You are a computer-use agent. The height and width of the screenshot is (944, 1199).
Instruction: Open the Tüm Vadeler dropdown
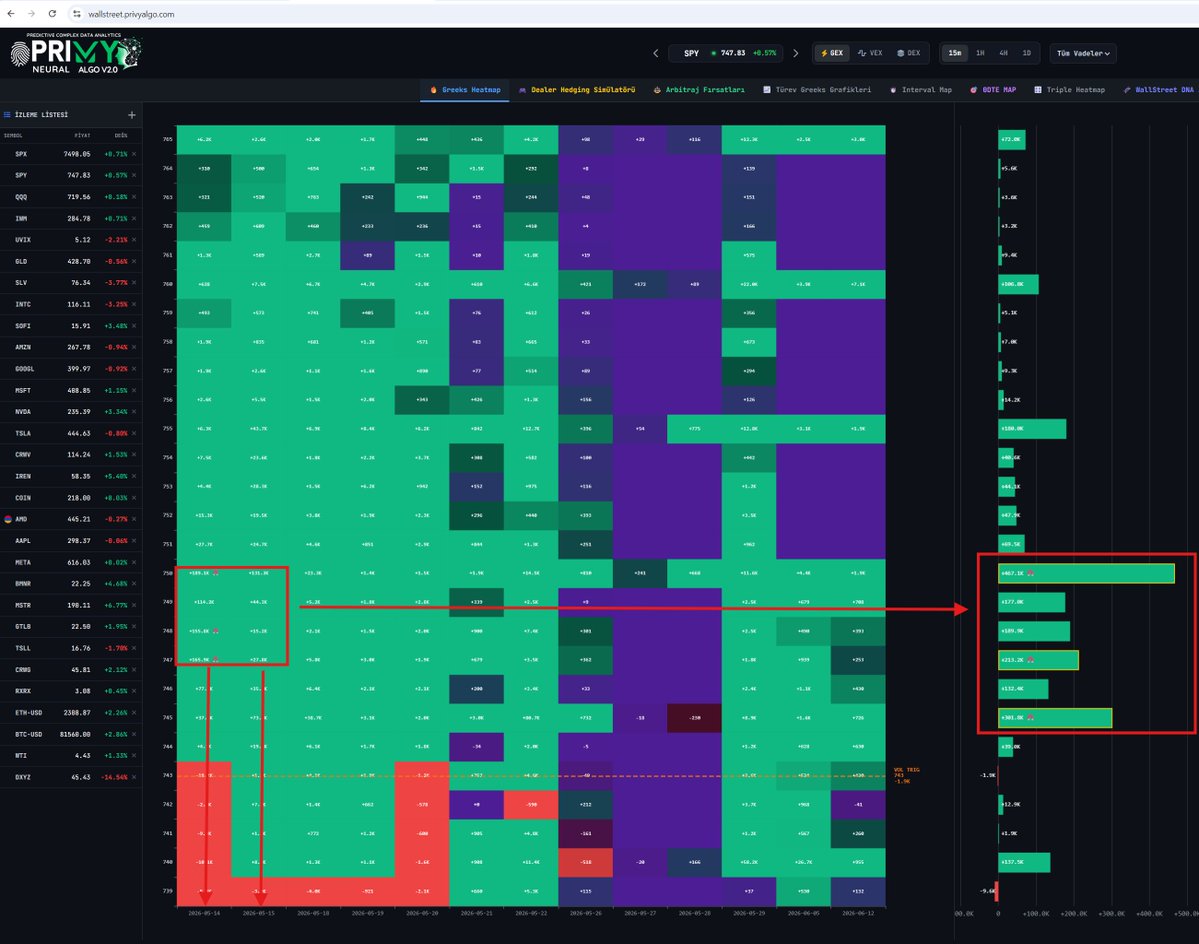[1083, 54]
